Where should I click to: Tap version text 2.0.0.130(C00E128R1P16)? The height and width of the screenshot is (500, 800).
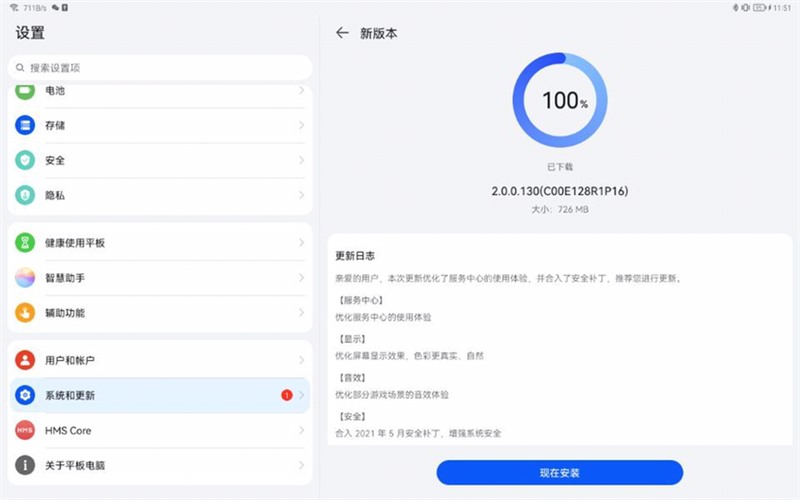tap(560, 191)
